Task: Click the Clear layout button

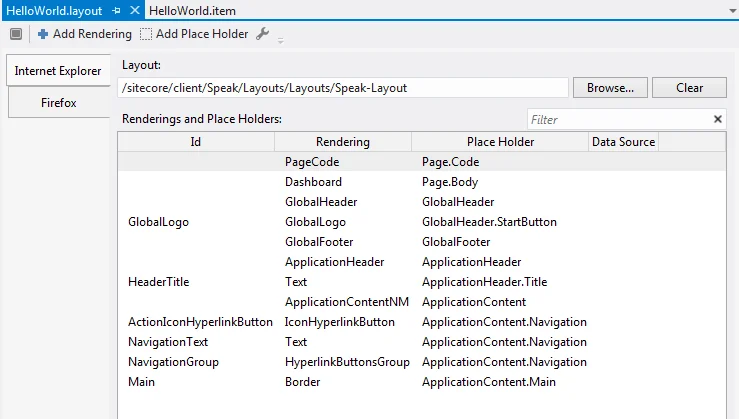Action: pyautogui.click(x=689, y=88)
